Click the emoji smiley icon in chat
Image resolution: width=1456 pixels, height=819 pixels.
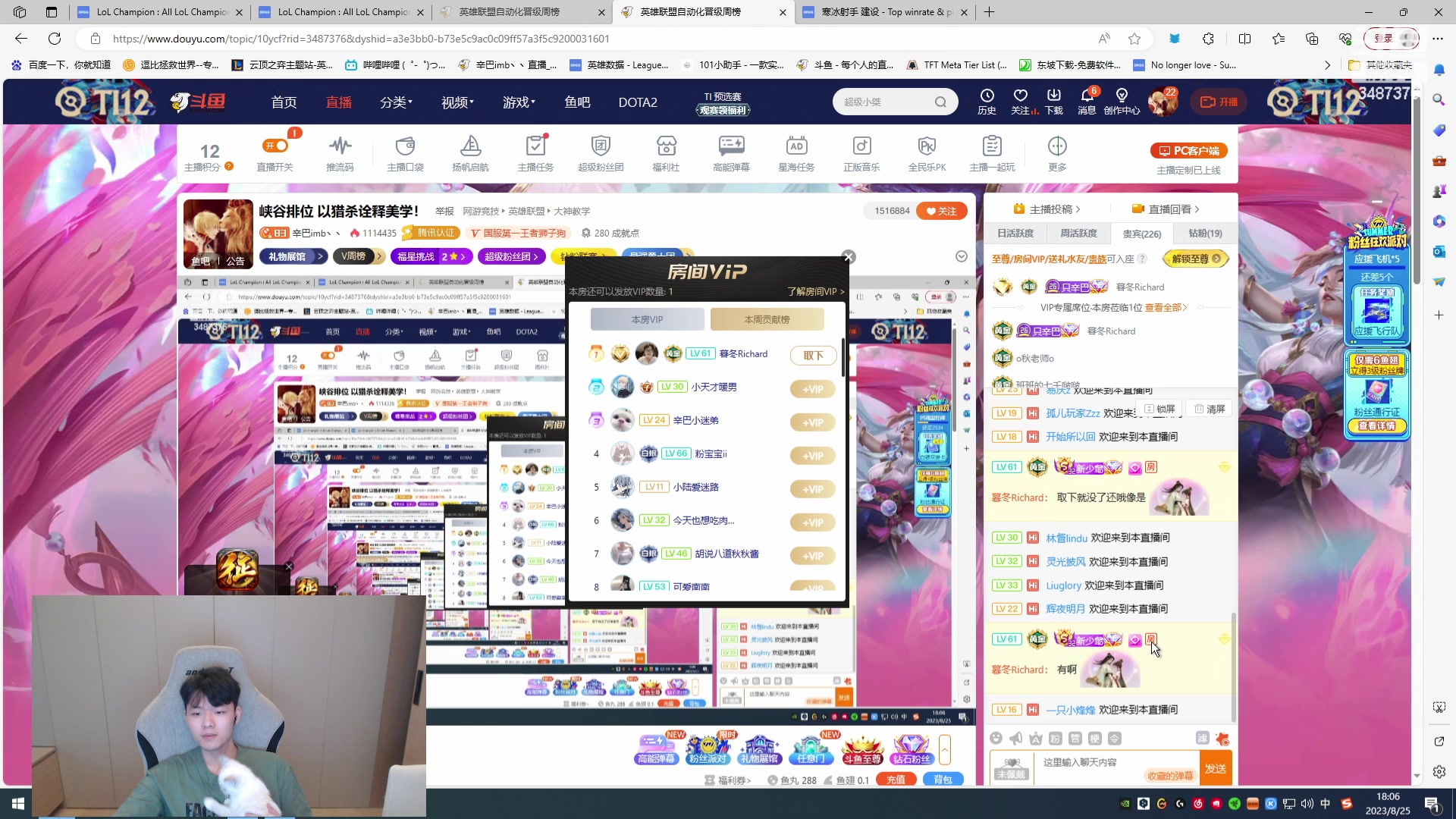pos(996,738)
